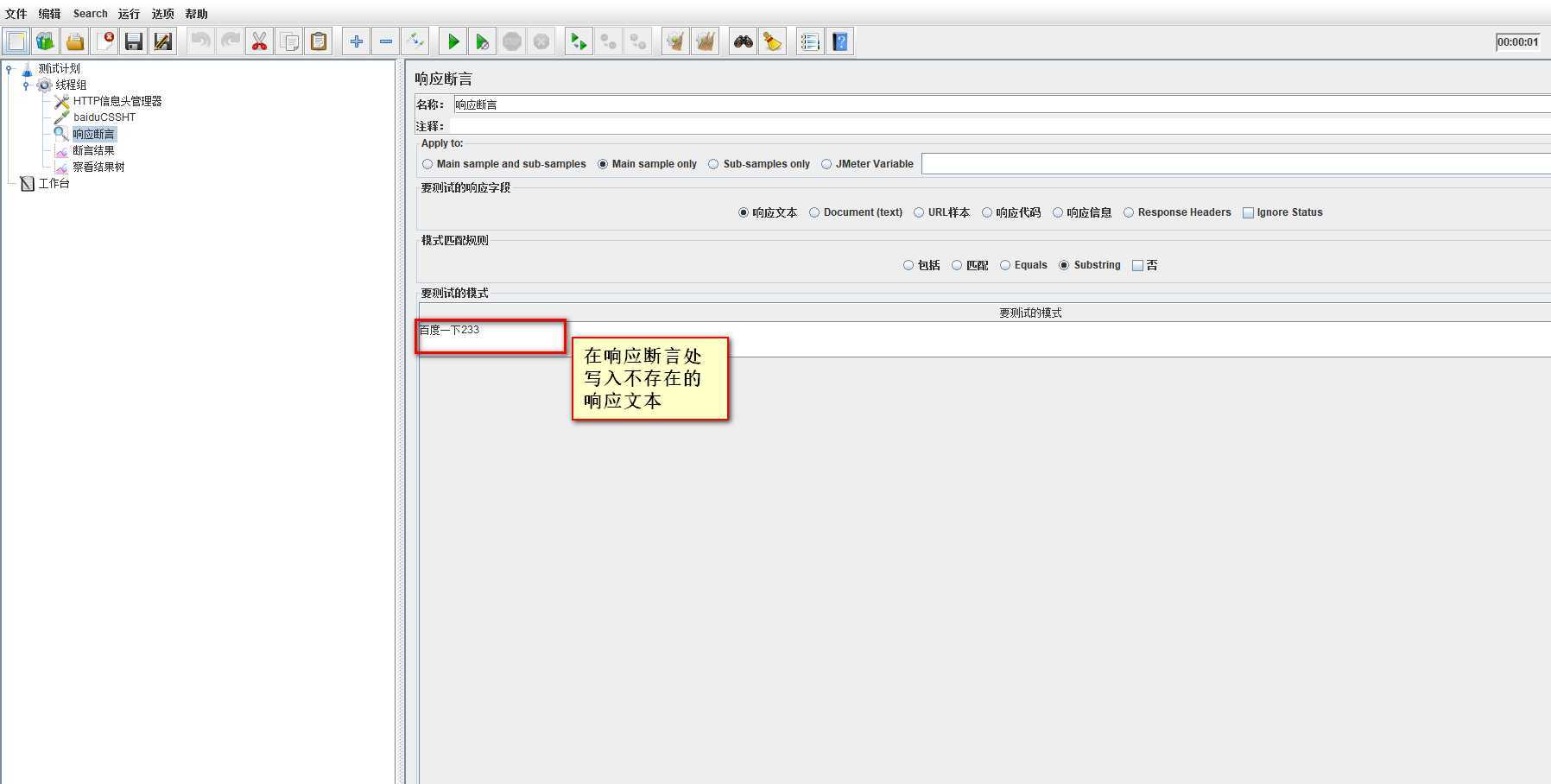This screenshot has width=1551, height=784.
Task: Clear all results with double broom icon
Action: click(705, 41)
